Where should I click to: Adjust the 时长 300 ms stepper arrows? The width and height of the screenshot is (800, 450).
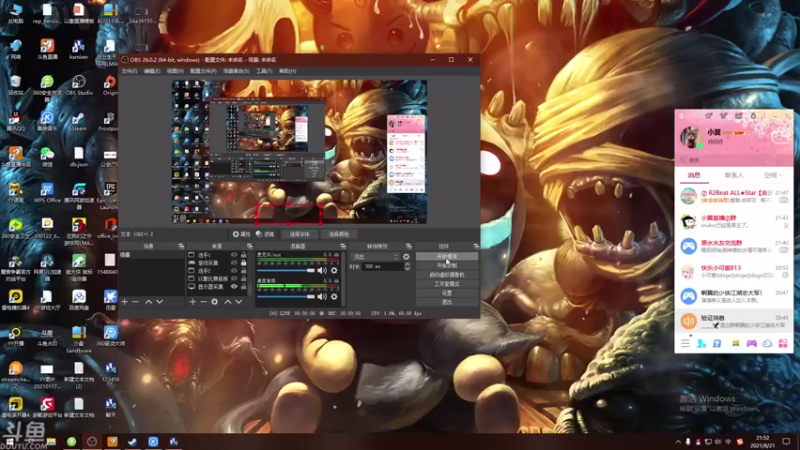(x=407, y=266)
